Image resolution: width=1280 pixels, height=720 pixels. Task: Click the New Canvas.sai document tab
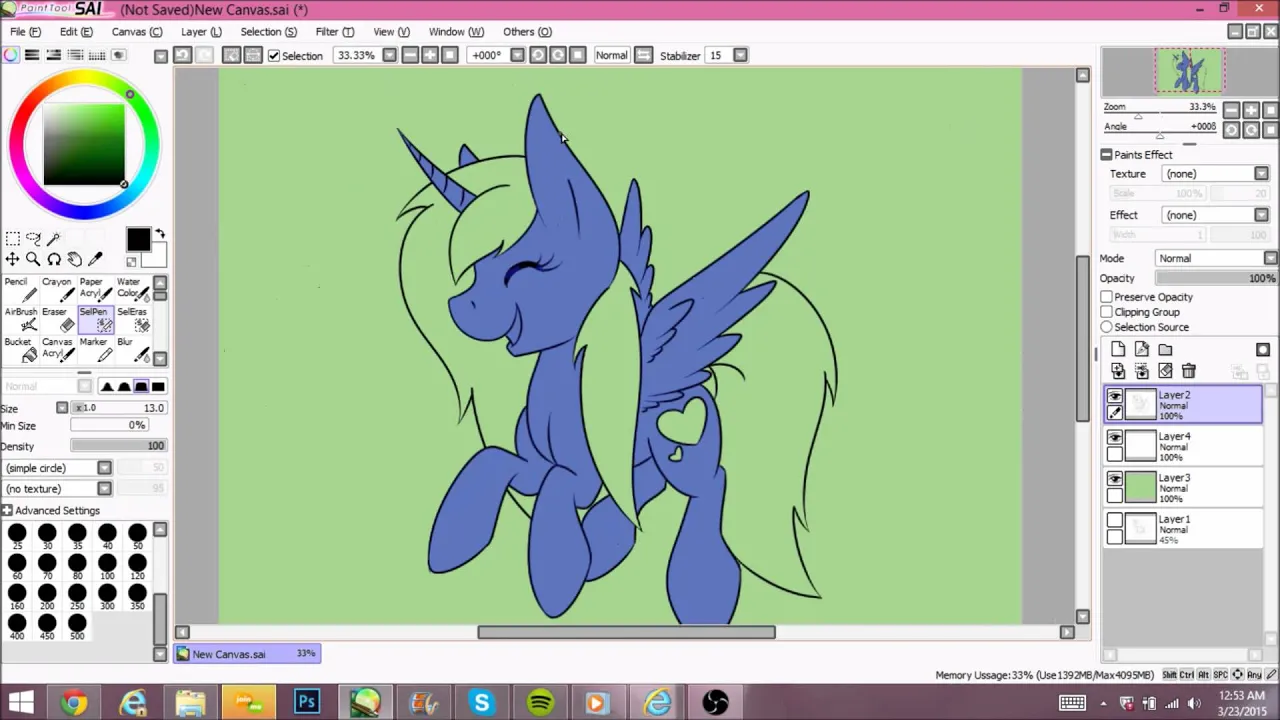247,654
